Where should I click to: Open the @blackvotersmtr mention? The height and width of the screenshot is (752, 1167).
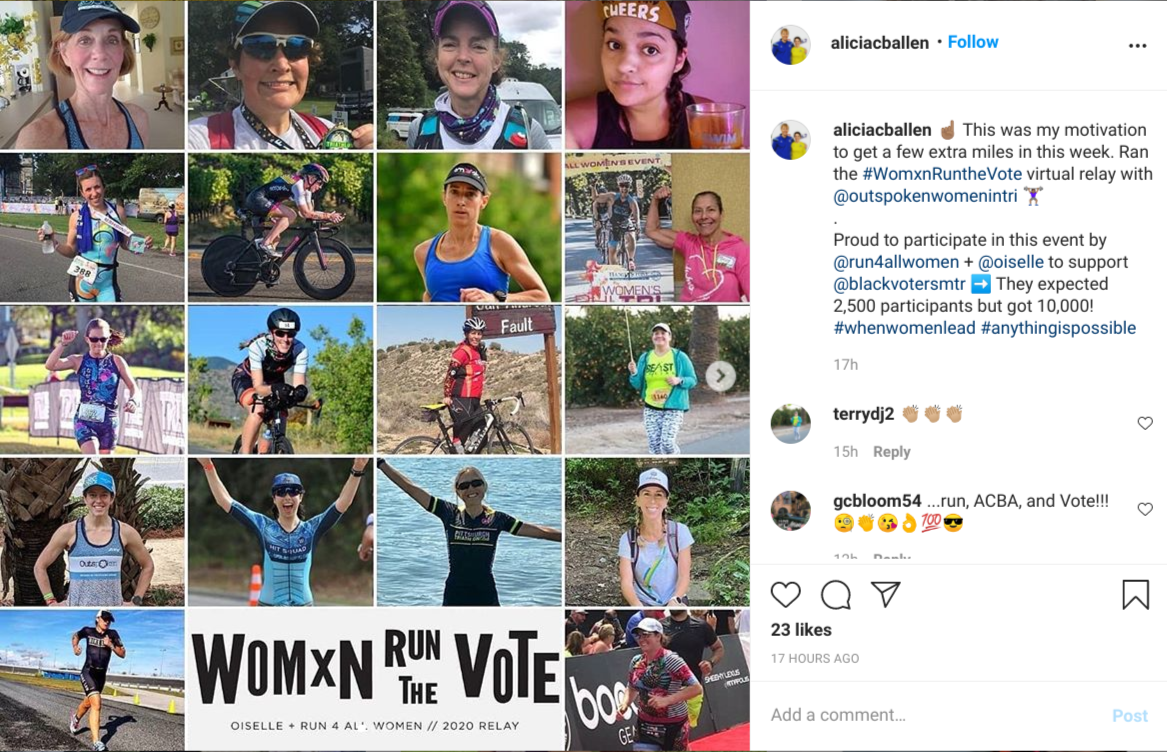click(x=899, y=284)
